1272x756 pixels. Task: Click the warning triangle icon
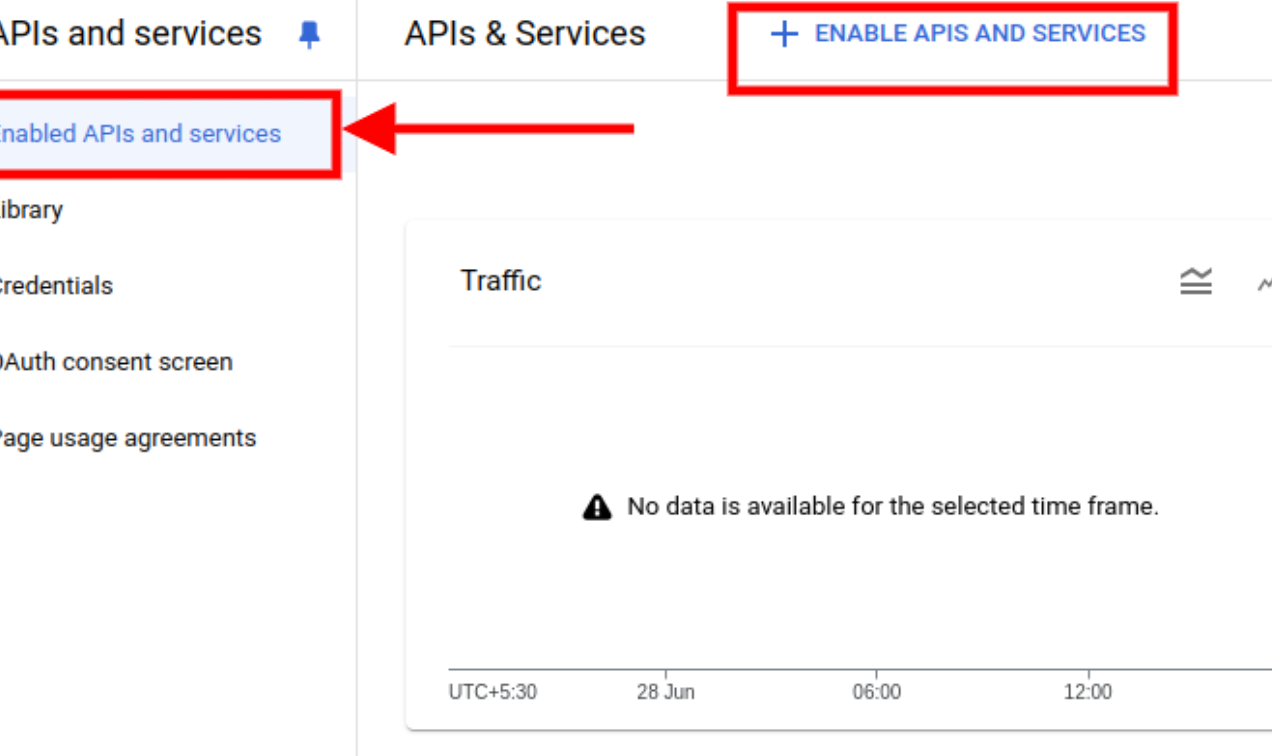(597, 507)
